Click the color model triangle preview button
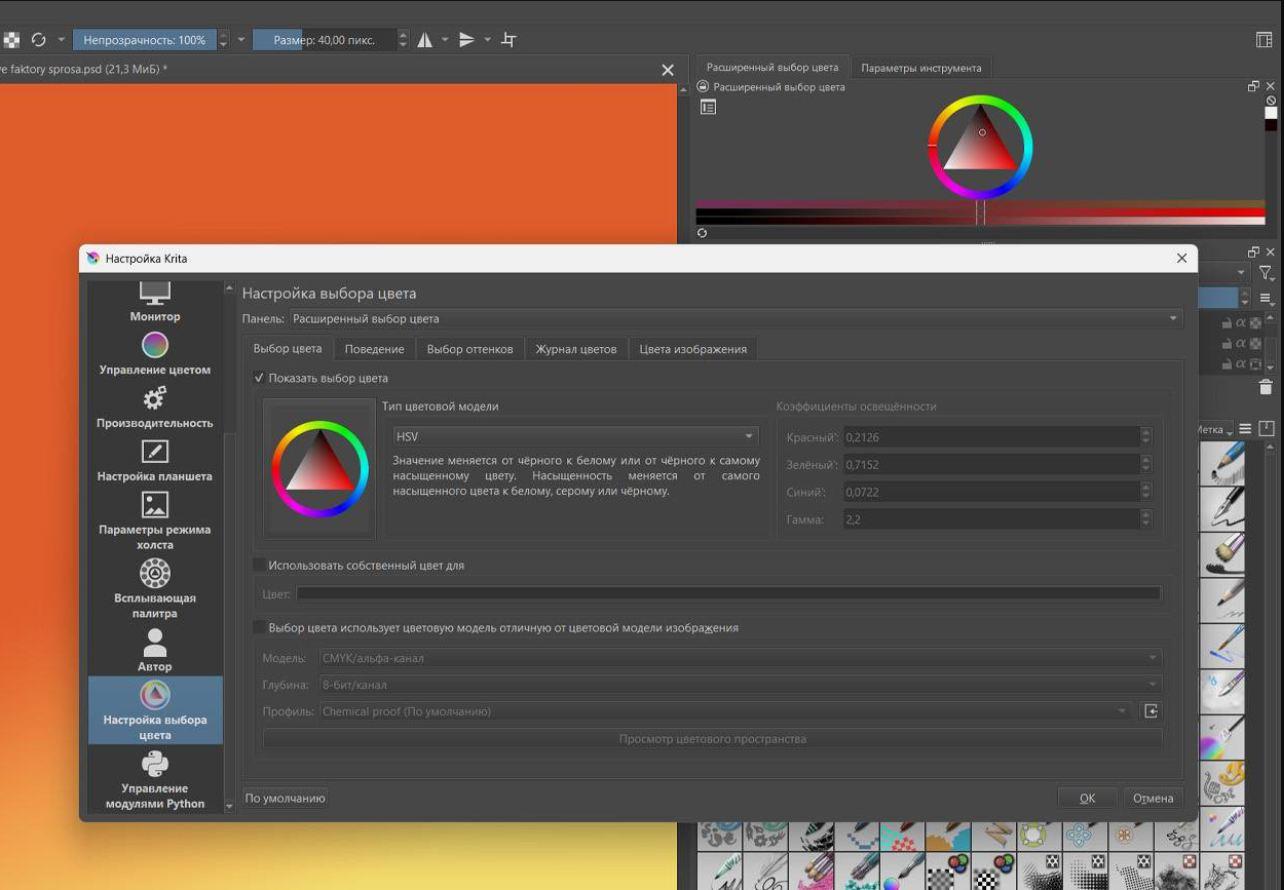The height and width of the screenshot is (890, 1284). 319,469
